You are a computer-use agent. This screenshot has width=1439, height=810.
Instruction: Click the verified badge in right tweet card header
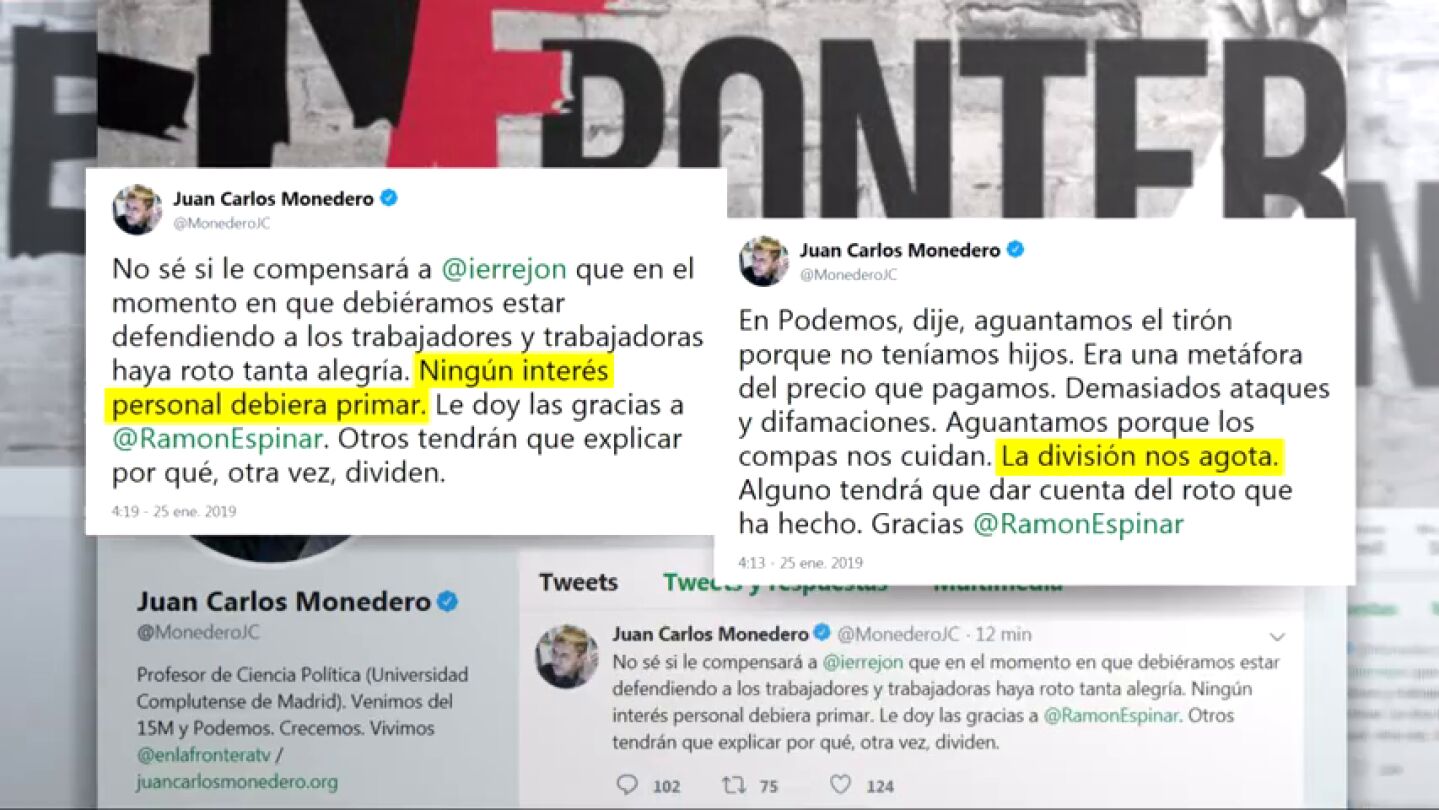click(x=1015, y=250)
